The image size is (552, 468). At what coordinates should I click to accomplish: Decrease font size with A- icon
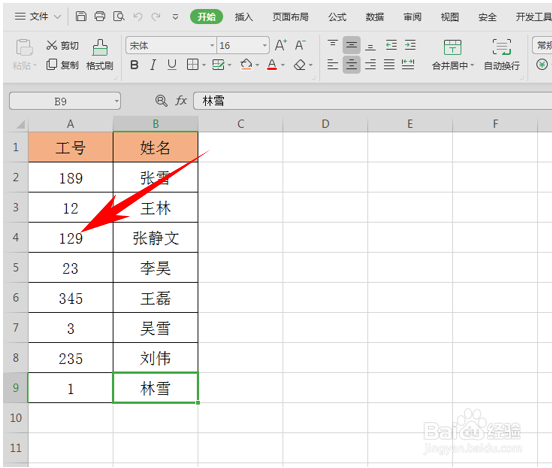[300, 45]
